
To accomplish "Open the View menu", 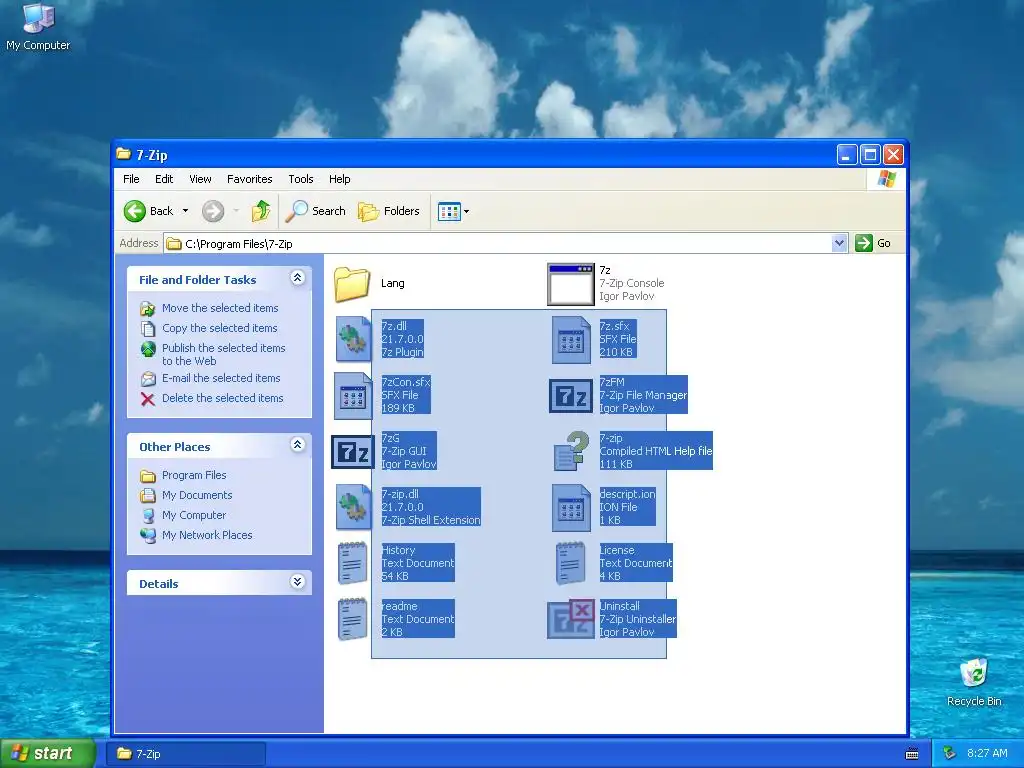I will click(200, 179).
